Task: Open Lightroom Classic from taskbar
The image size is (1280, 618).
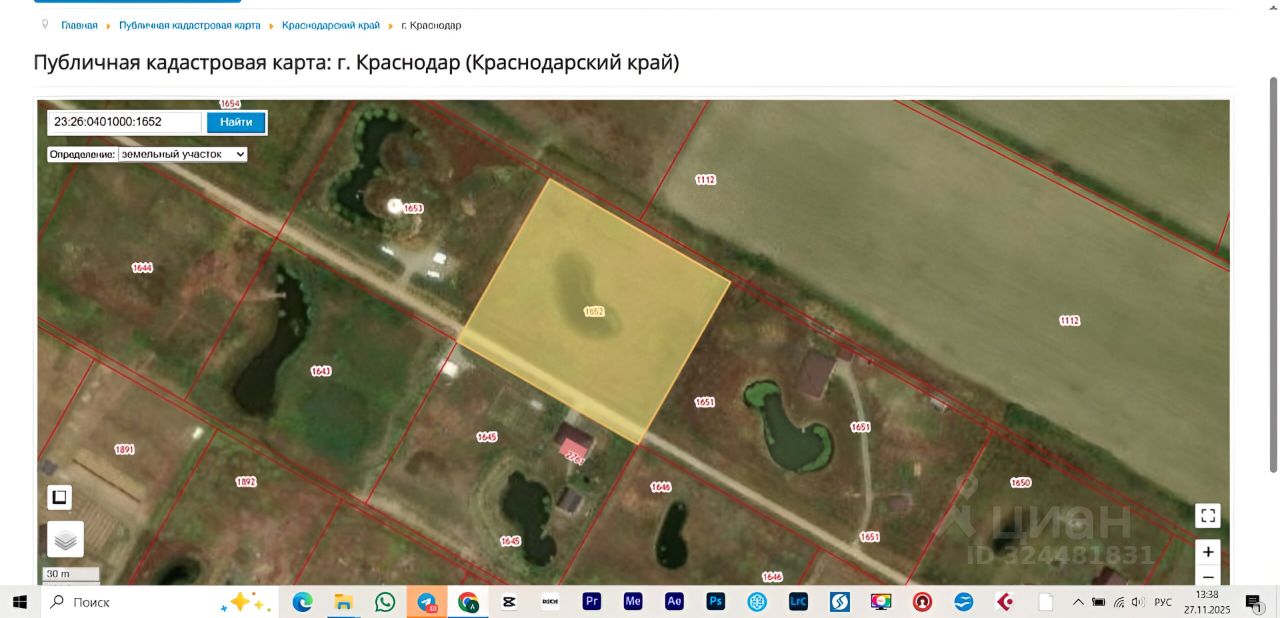Action: (798, 602)
